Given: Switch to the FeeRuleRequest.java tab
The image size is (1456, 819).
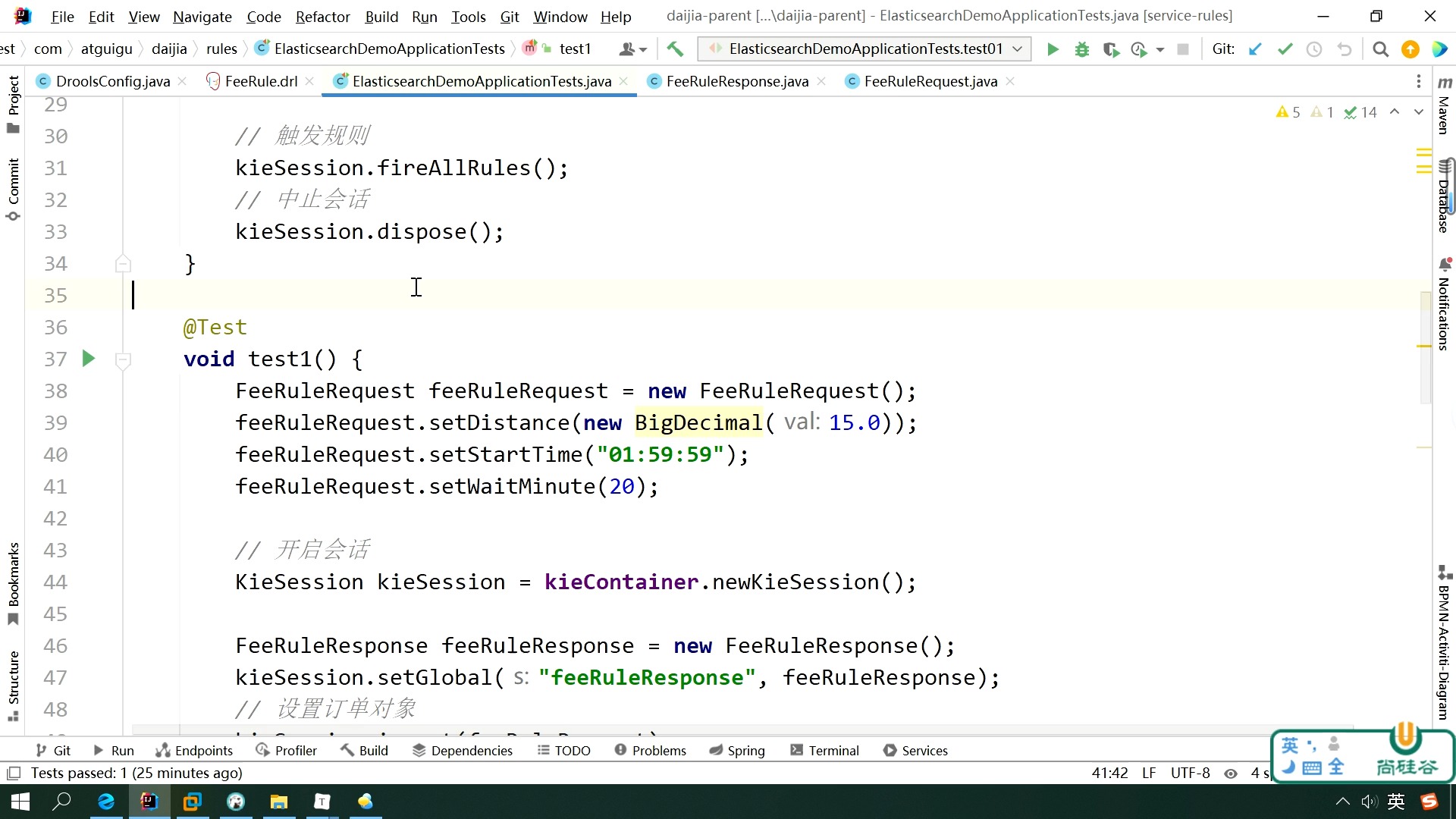Looking at the screenshot, I should [x=930, y=81].
